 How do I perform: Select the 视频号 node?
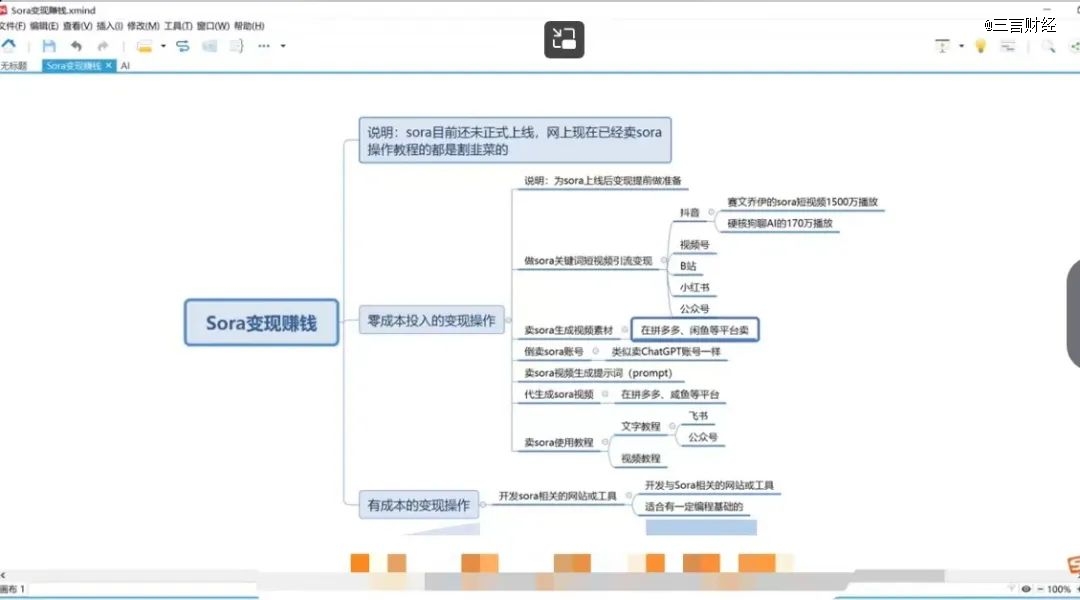(694, 245)
